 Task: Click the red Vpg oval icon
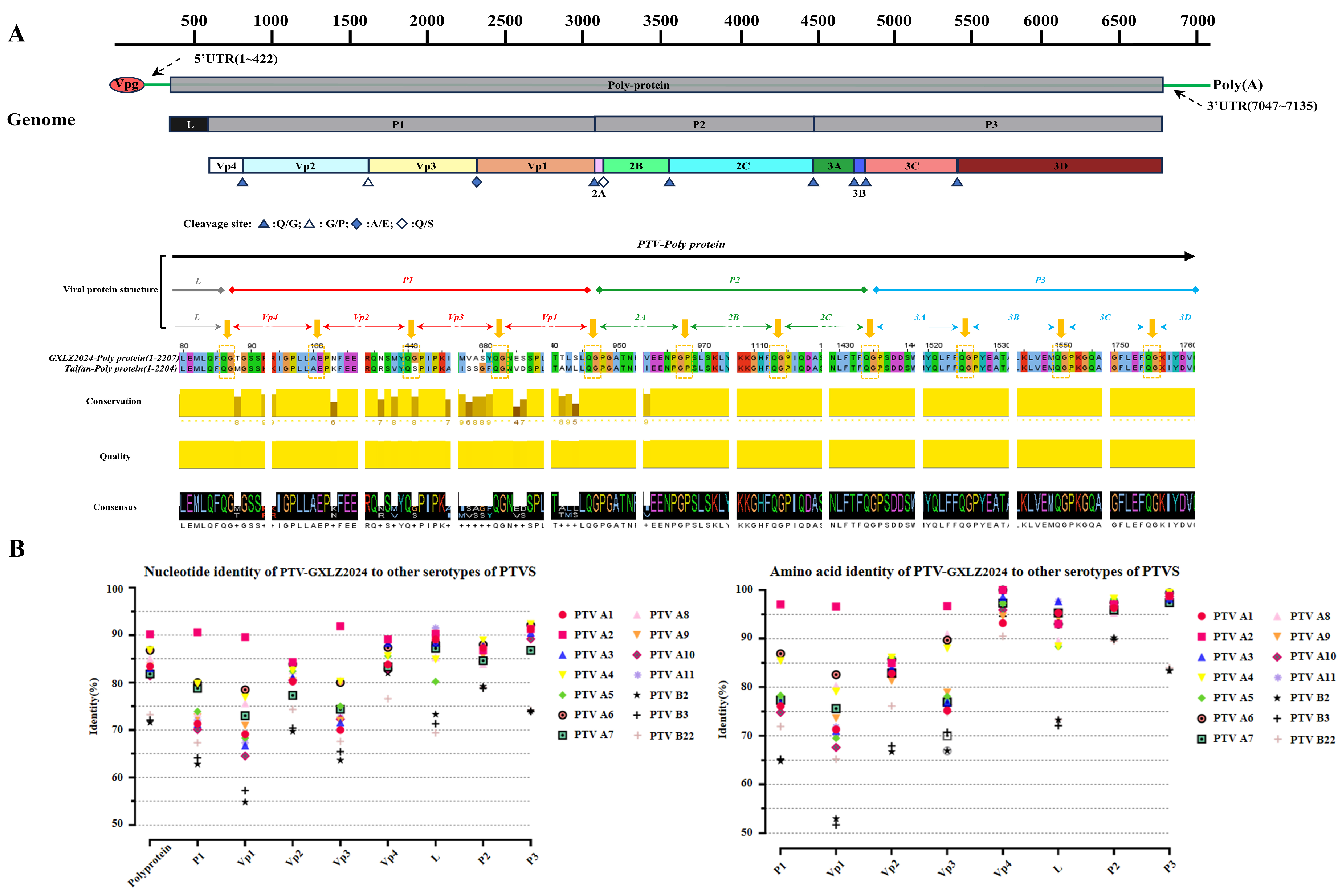pos(126,85)
